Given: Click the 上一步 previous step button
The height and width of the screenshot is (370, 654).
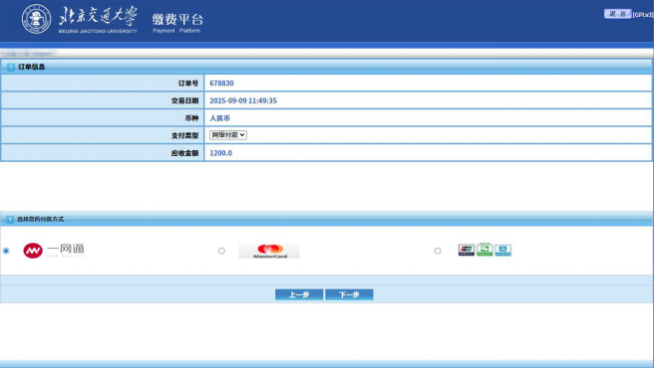Looking at the screenshot, I should coord(299,294).
